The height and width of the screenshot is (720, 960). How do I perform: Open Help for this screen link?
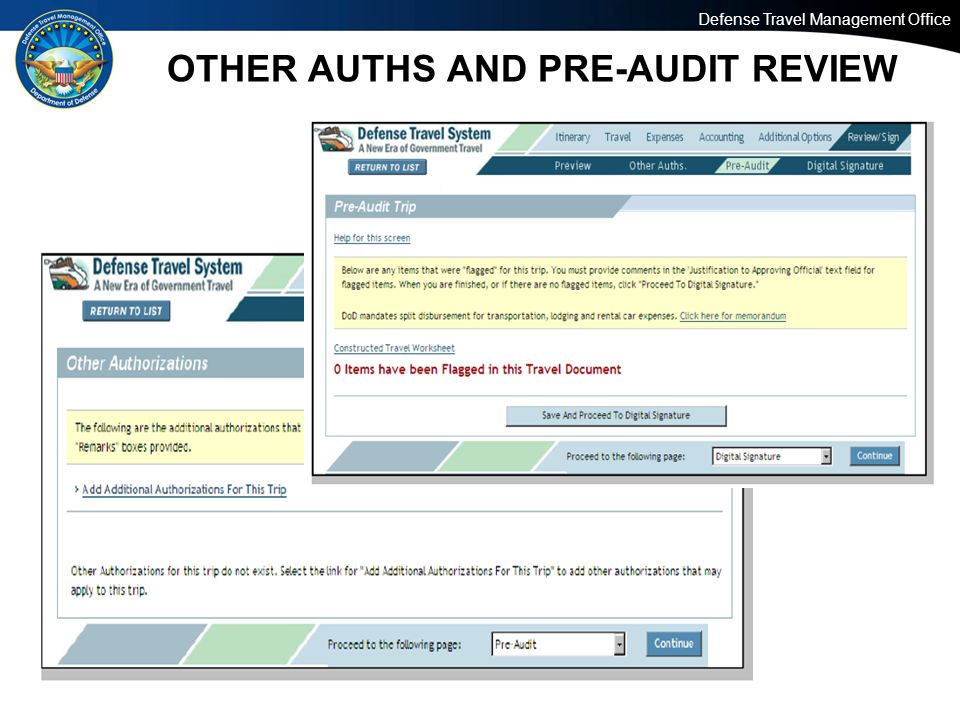(372, 238)
